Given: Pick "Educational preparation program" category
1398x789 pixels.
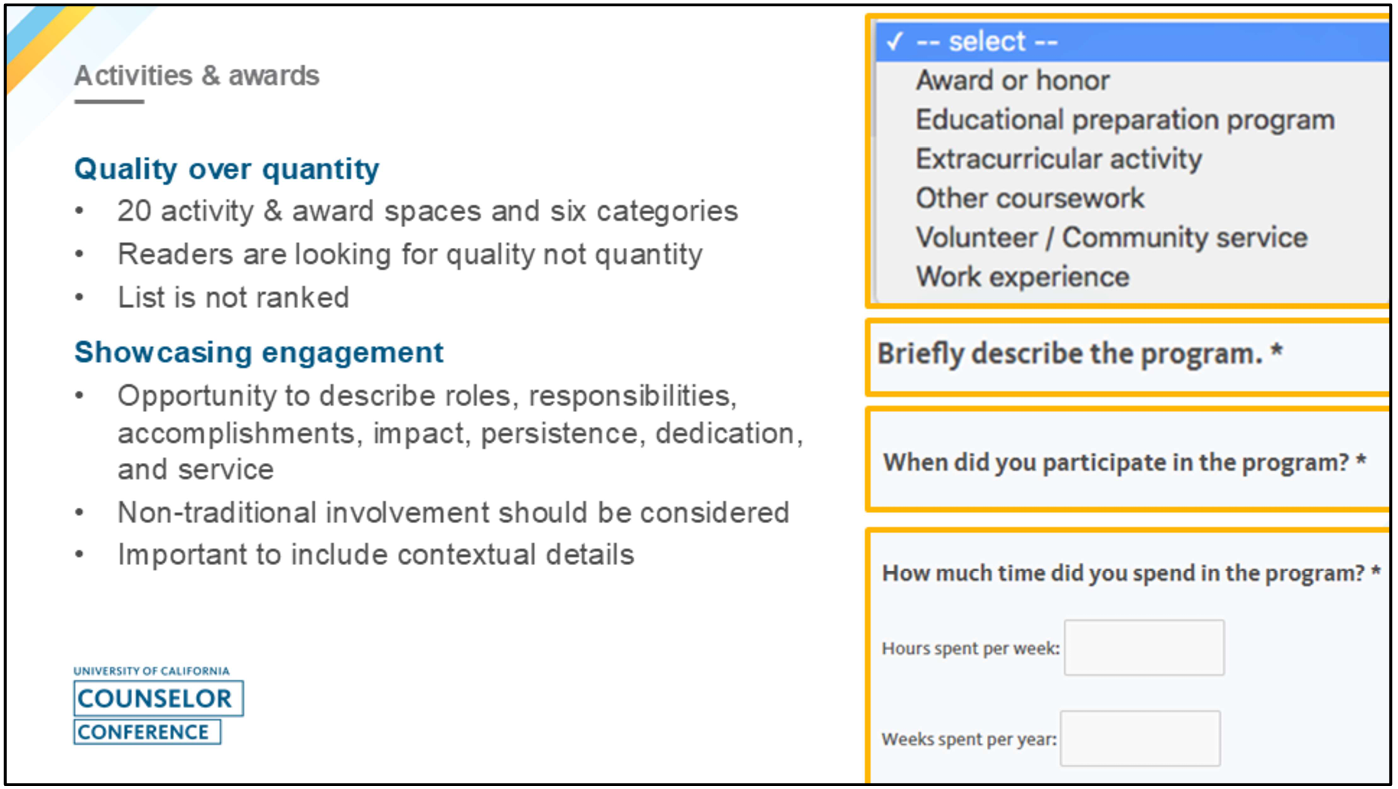Looking at the screenshot, I should [1124, 120].
